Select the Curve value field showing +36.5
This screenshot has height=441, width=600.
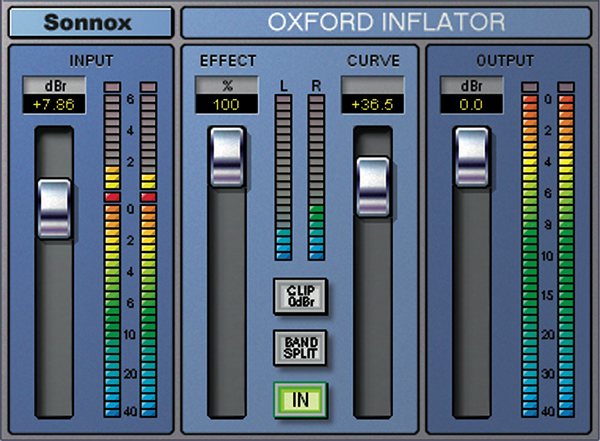(x=372, y=103)
